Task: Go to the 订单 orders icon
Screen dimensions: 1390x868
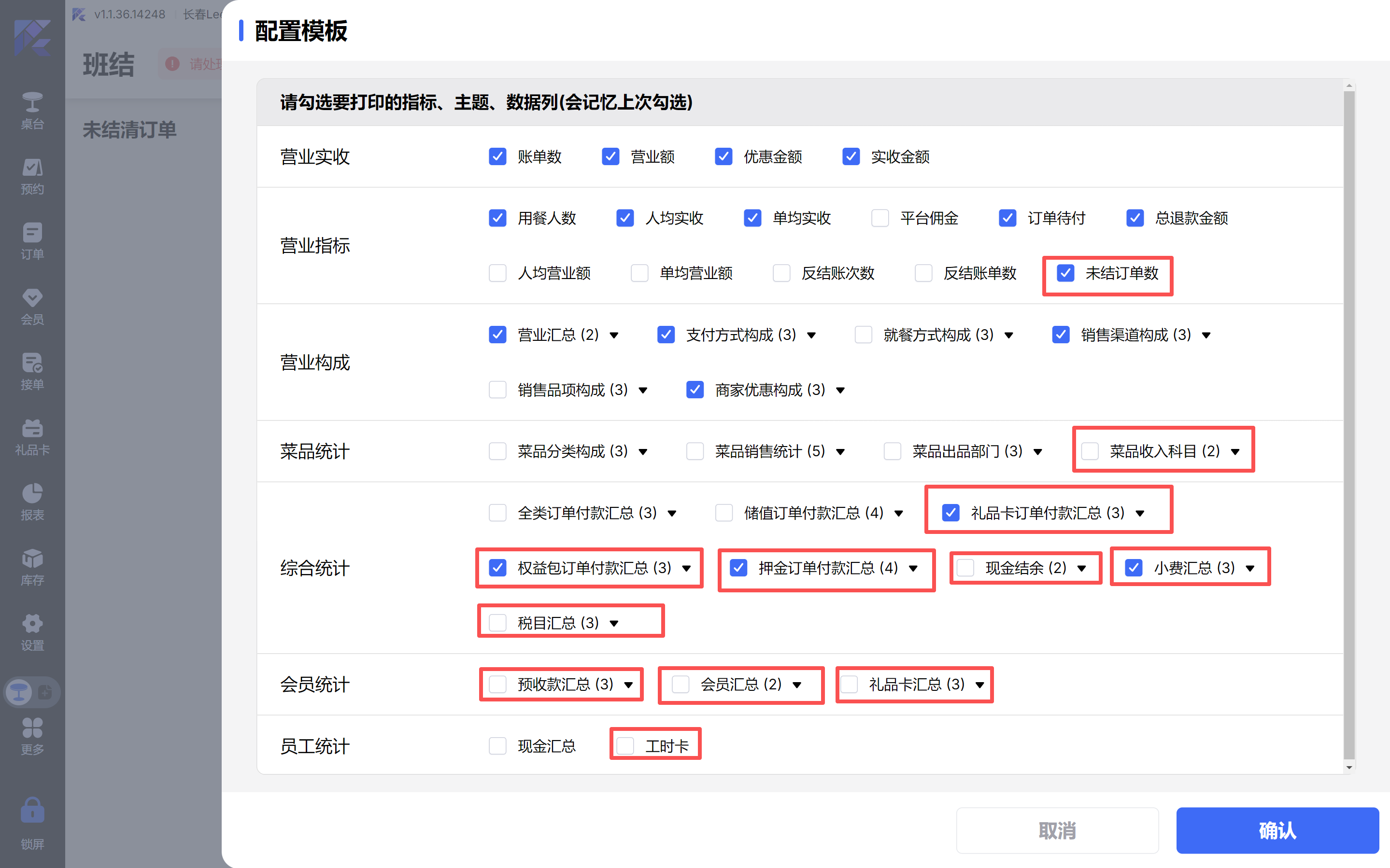Action: click(32, 233)
